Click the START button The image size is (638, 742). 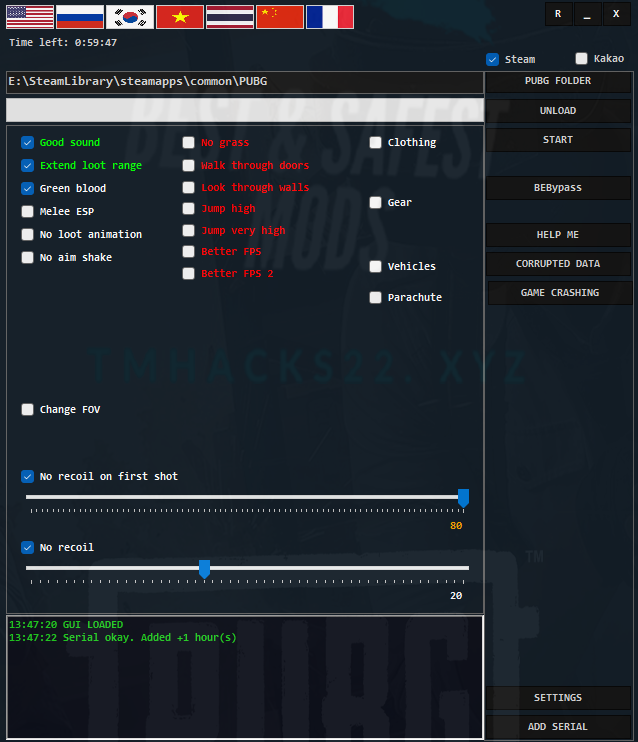coord(558,140)
